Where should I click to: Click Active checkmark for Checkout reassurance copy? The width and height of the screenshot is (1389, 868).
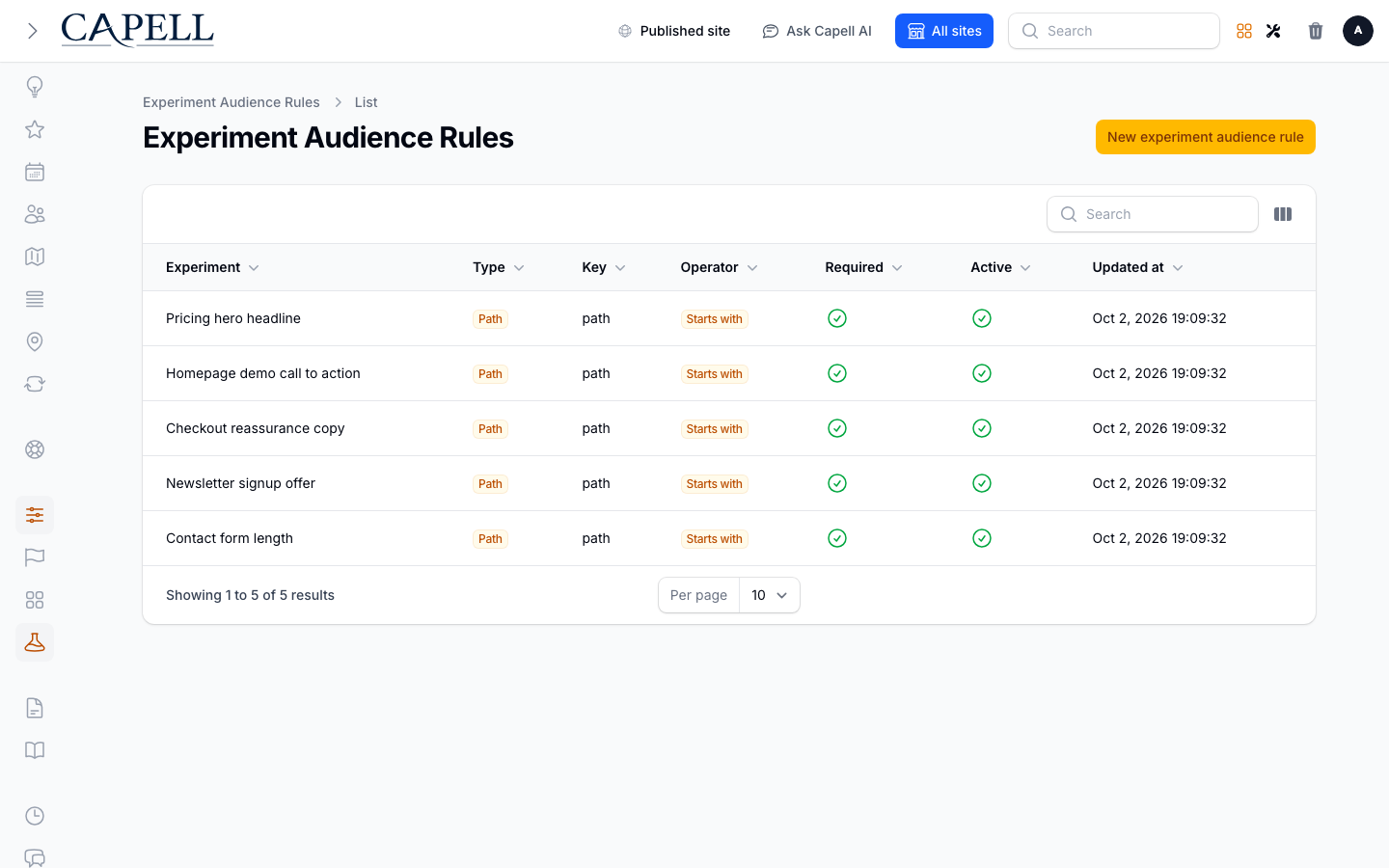pyautogui.click(x=982, y=428)
